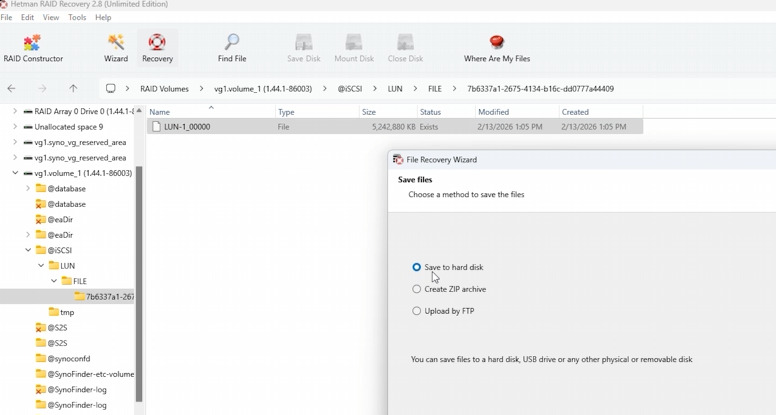This screenshot has width=776, height=415.
Task: Click the Save Disk toolbar icon
Action: (x=303, y=48)
